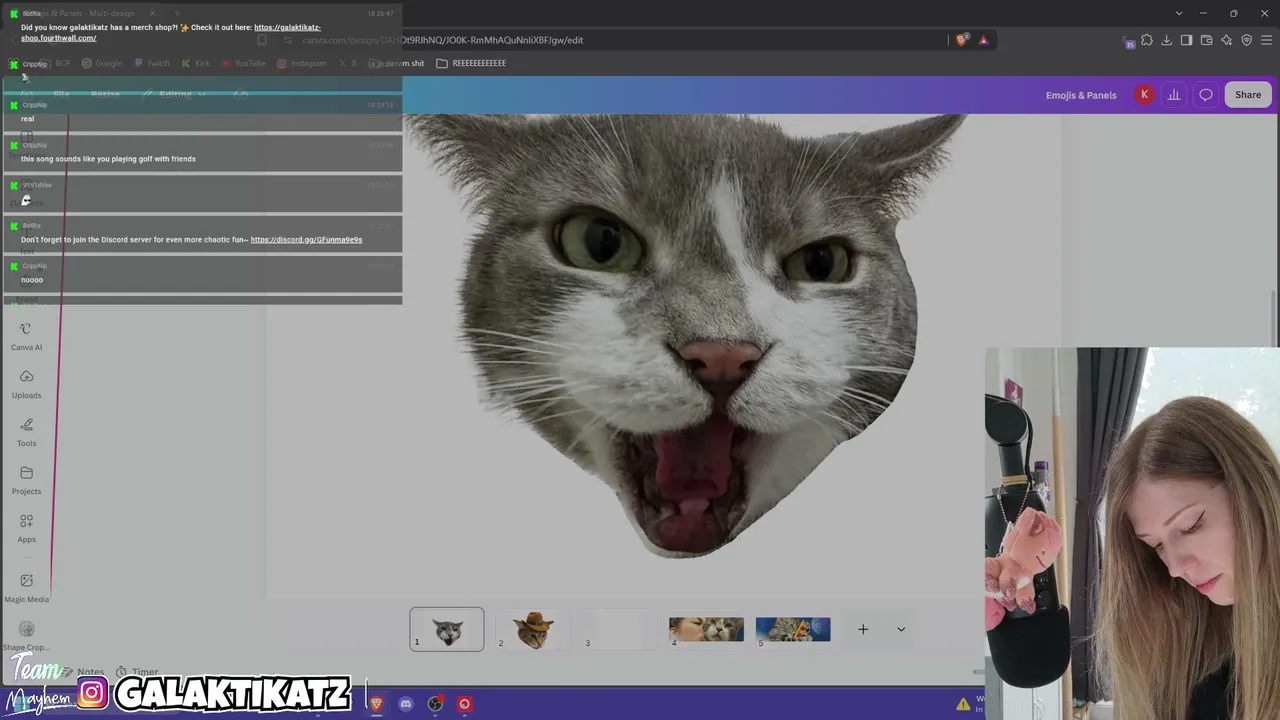The height and width of the screenshot is (720, 1280).
Task: Toggle the browser sidebar panel
Action: coord(1187,40)
